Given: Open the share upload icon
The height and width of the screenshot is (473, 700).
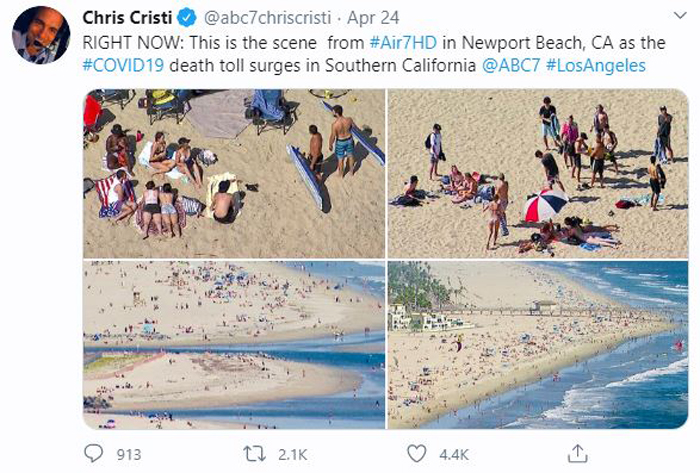Looking at the screenshot, I should pyautogui.click(x=577, y=453).
